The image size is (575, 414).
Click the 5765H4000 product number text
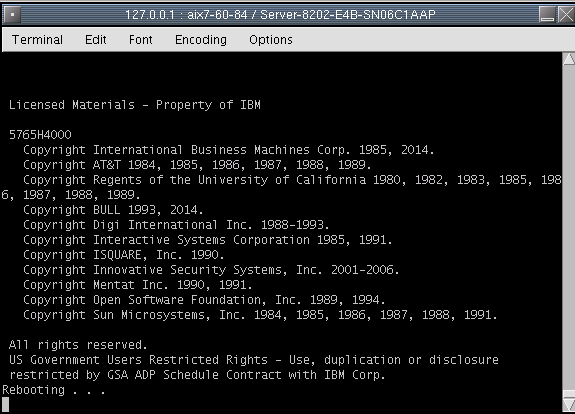tap(40, 135)
